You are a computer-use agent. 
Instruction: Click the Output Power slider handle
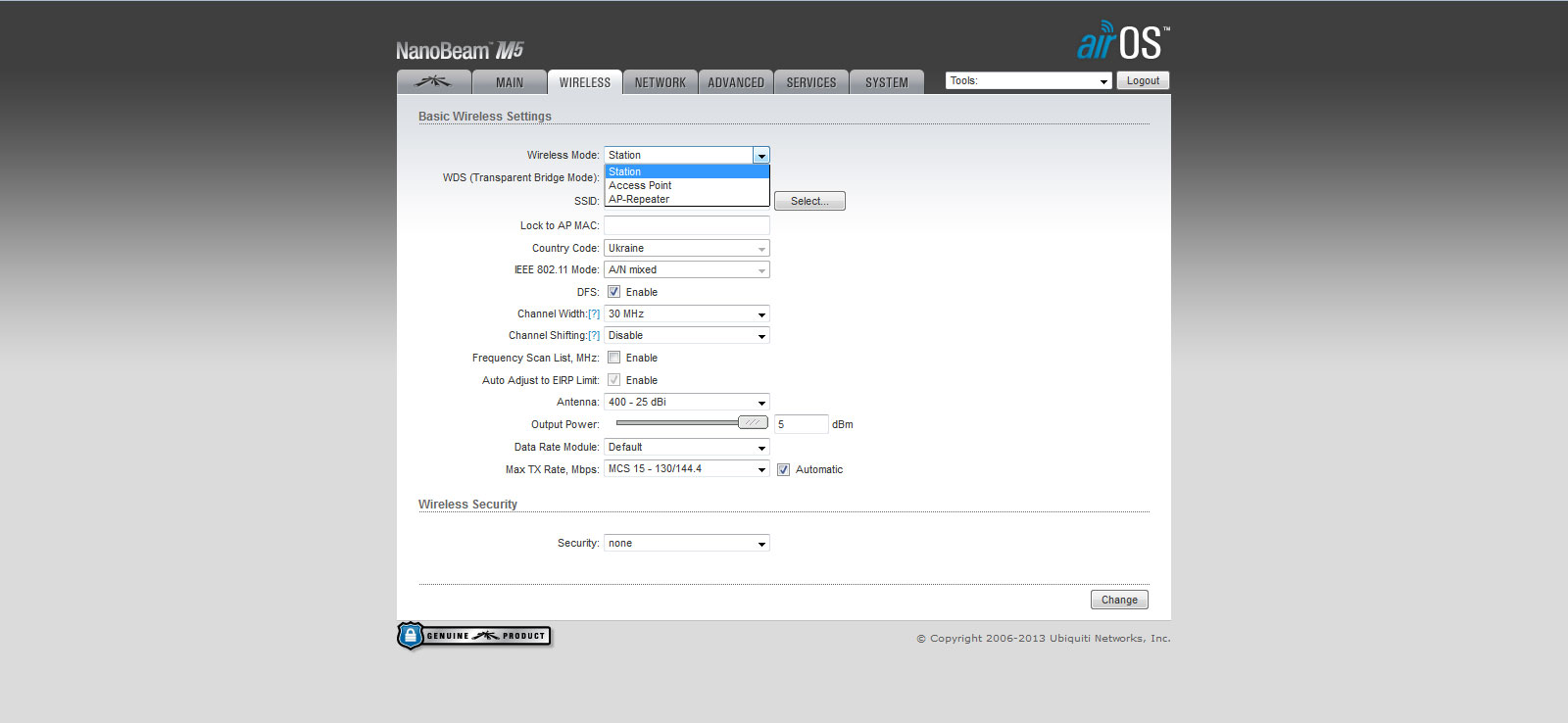753,422
